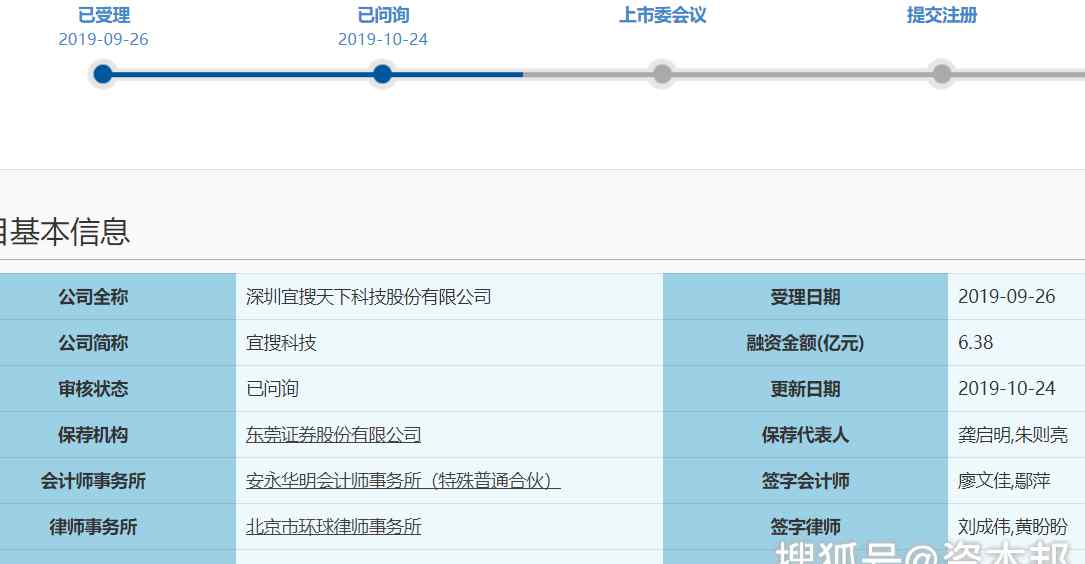This screenshot has height=564, width=1085.
Task: Click the 公司简称 header cell
Action: pos(118,343)
